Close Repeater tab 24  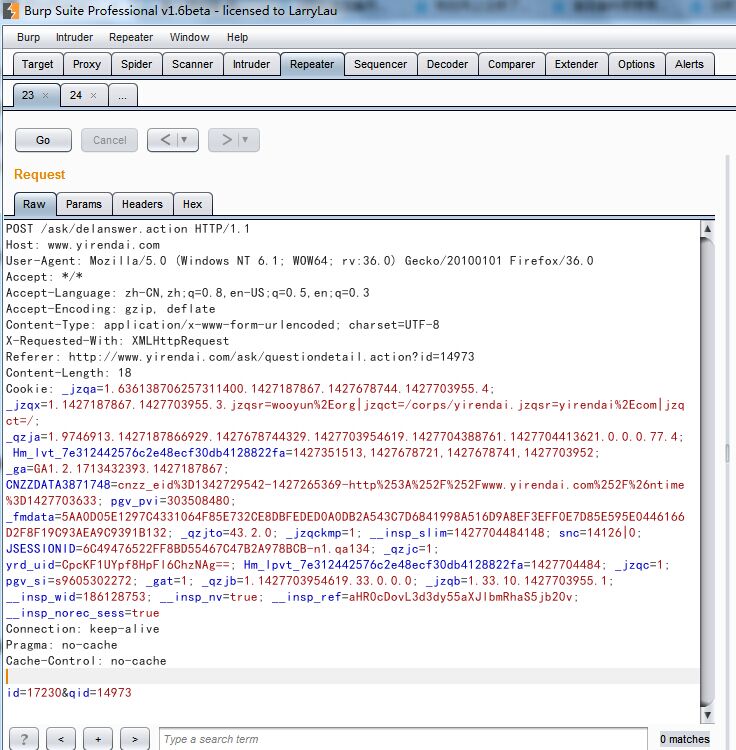(x=93, y=96)
